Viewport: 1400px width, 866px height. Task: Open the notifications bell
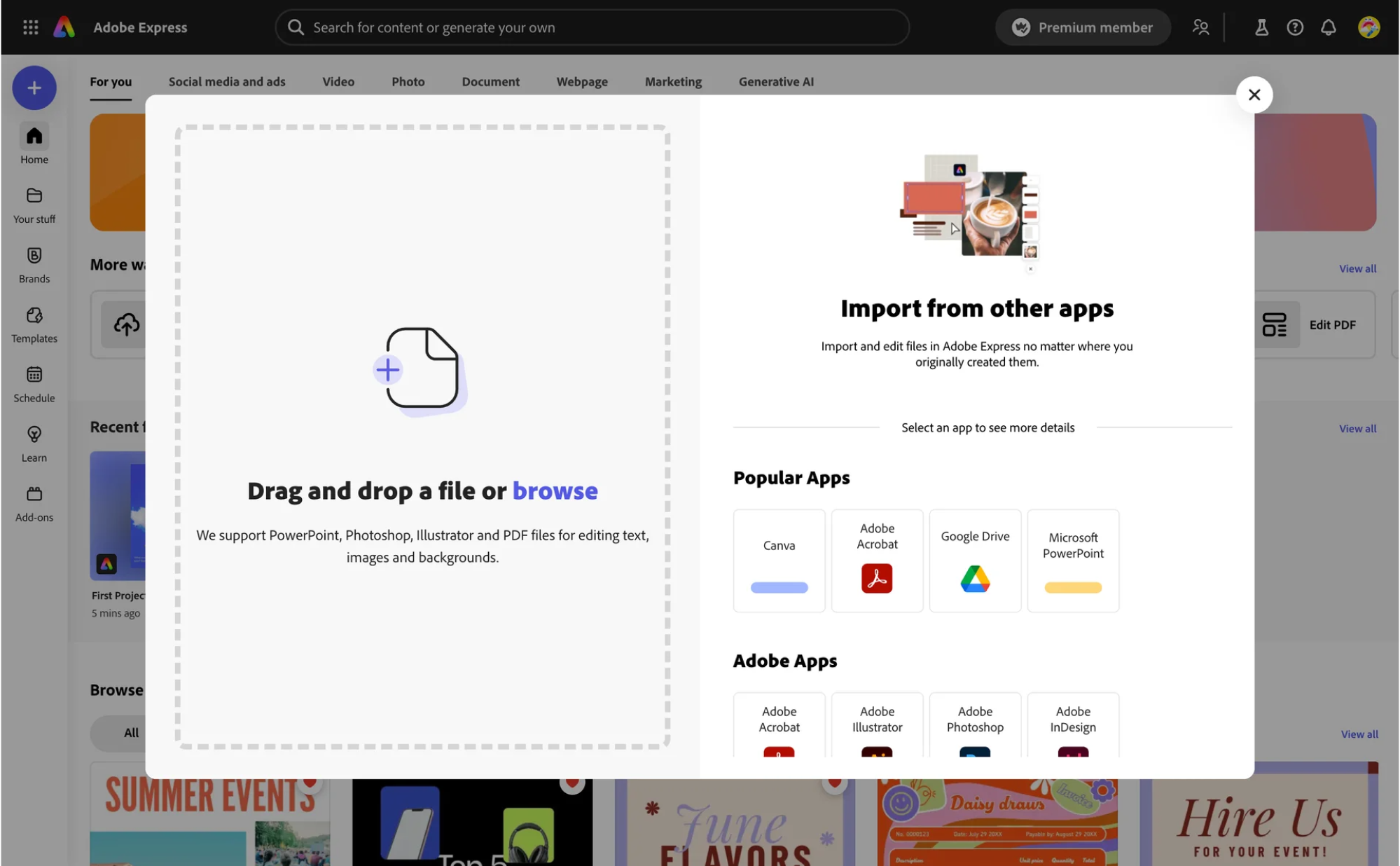[x=1328, y=27]
